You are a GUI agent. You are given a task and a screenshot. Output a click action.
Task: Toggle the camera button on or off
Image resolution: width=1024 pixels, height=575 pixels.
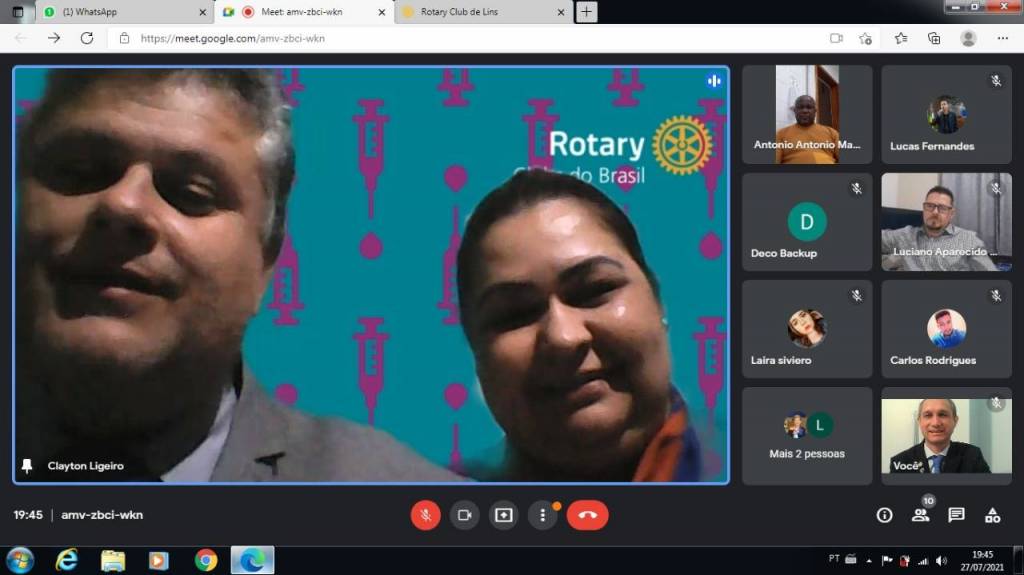pyautogui.click(x=464, y=515)
